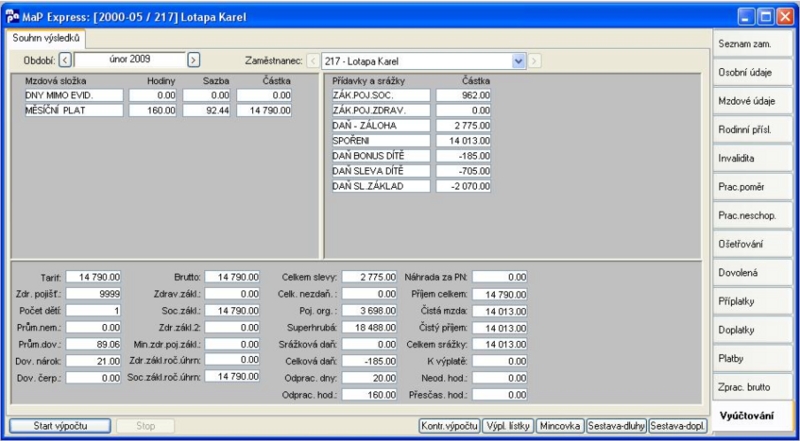This screenshot has height=441, width=800.
Task: Click the Superhrubá value field
Action: 369,327
